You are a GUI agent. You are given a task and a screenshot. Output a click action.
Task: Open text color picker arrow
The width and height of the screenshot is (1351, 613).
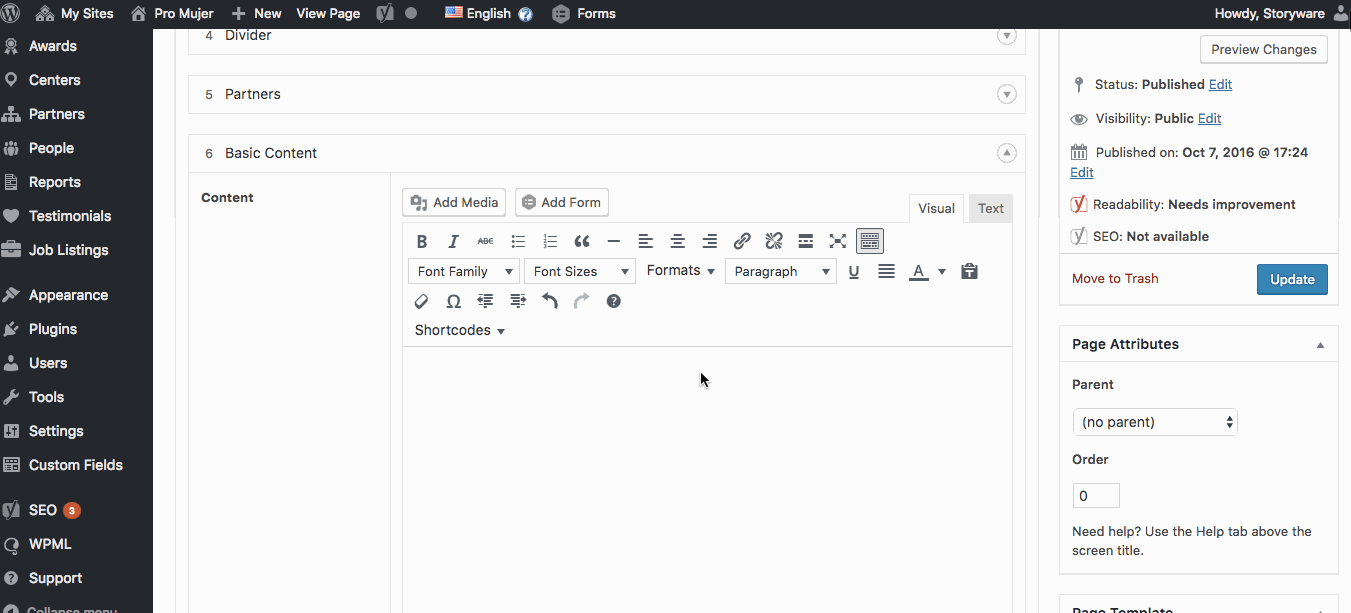click(942, 271)
